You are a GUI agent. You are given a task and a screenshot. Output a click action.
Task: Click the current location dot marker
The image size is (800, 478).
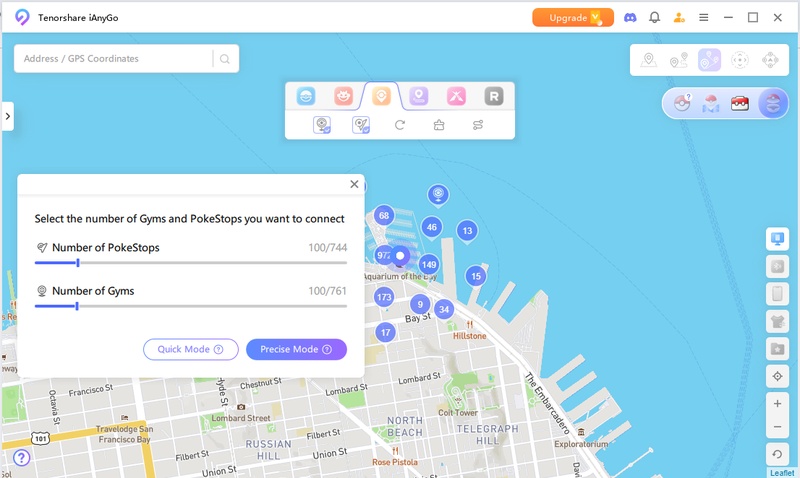point(401,256)
